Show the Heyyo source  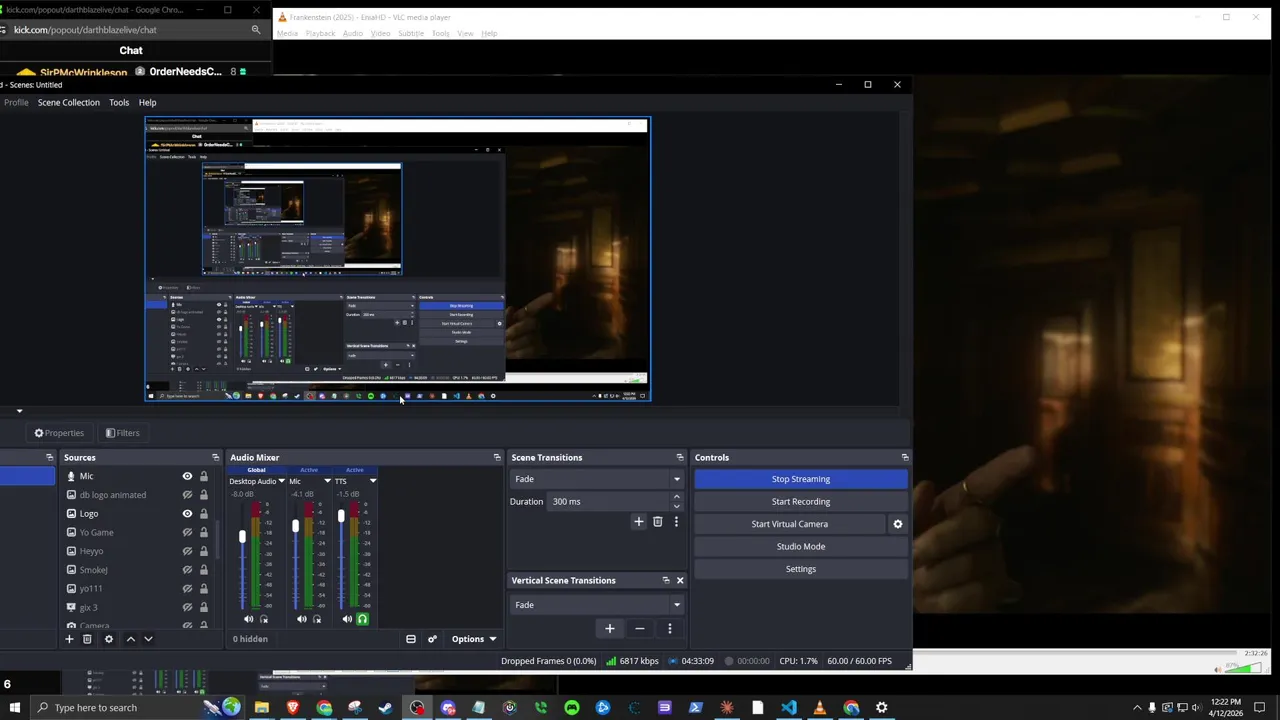coord(187,551)
